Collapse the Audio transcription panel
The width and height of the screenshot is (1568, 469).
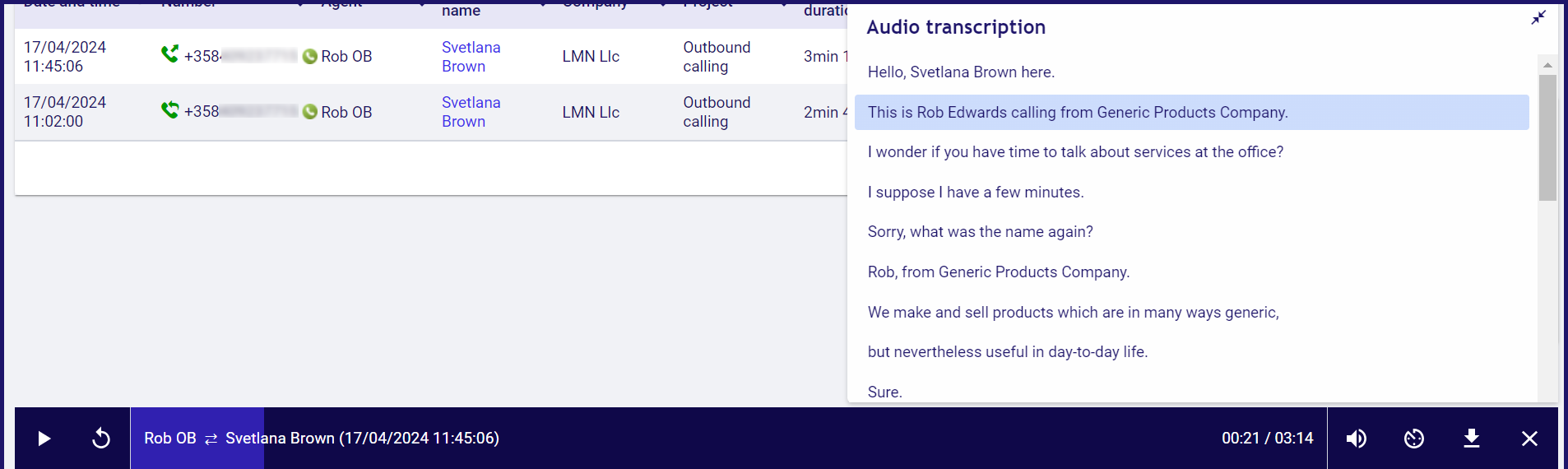tap(1538, 17)
